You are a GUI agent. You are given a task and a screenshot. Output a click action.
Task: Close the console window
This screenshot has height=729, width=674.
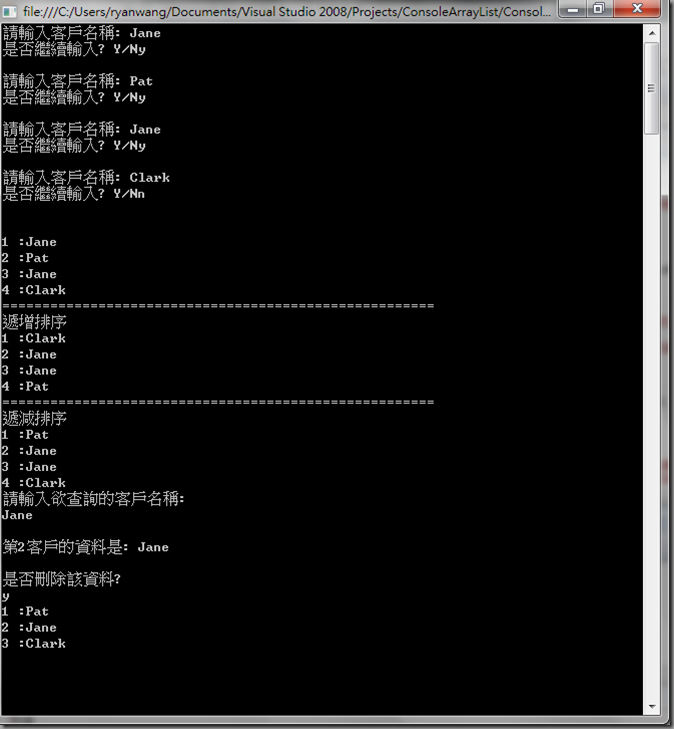click(x=637, y=9)
